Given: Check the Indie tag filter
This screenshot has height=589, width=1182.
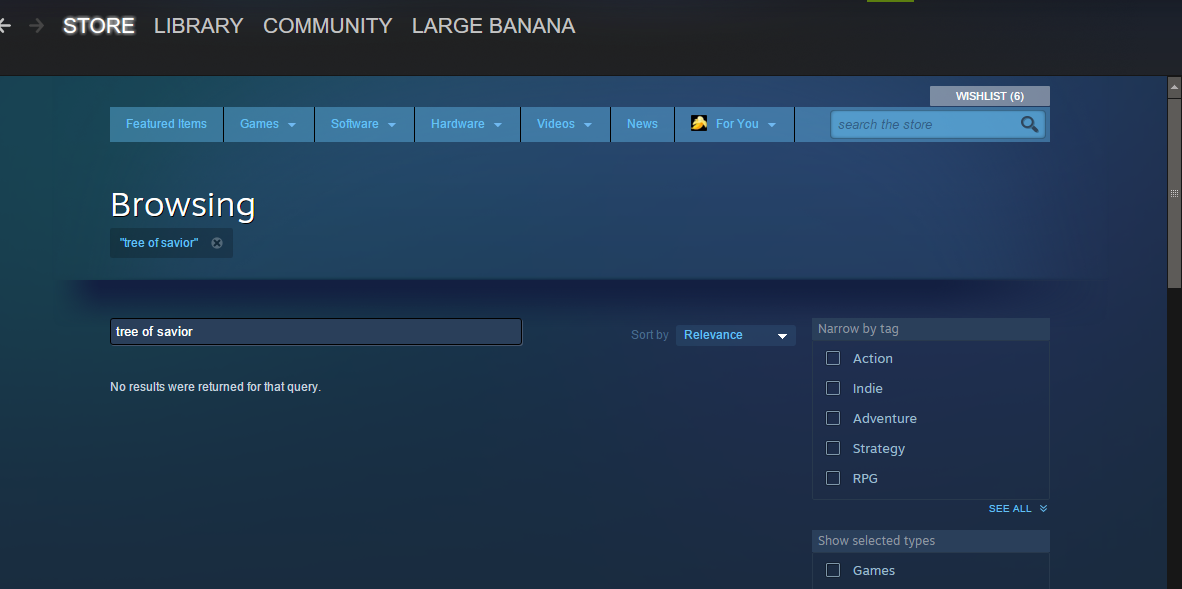Looking at the screenshot, I should (x=833, y=388).
